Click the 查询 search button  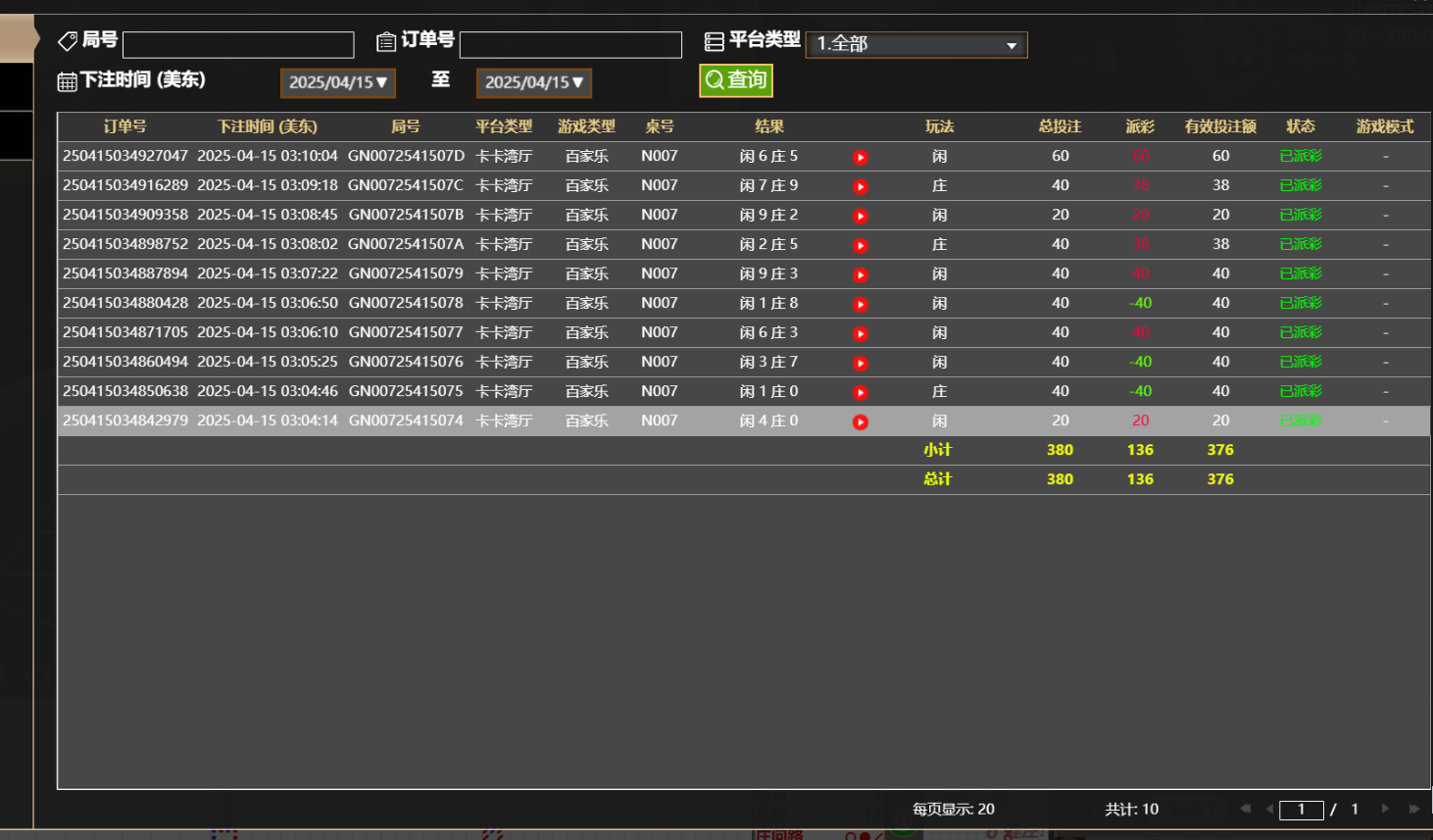click(736, 80)
